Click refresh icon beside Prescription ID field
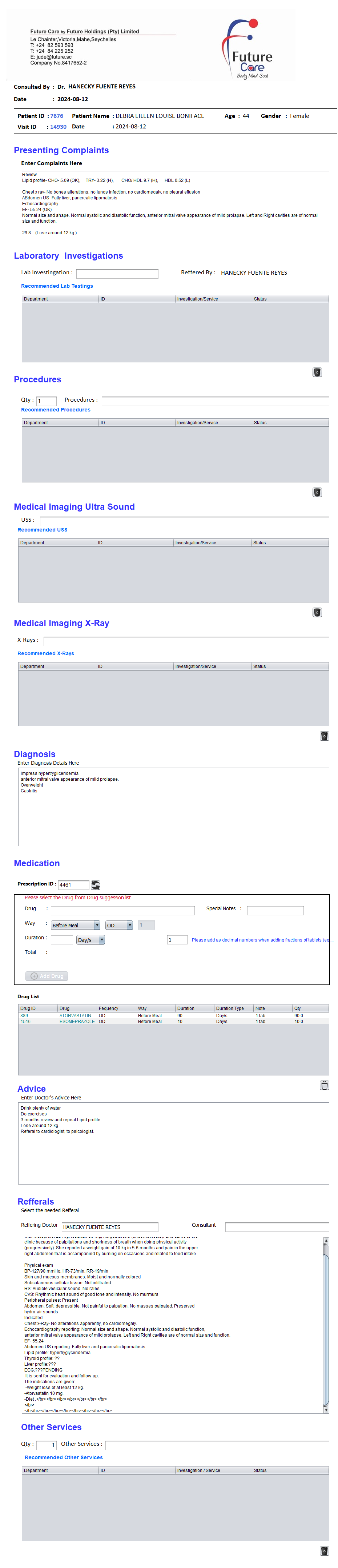This screenshot has width=338, height=1568. 96,884
